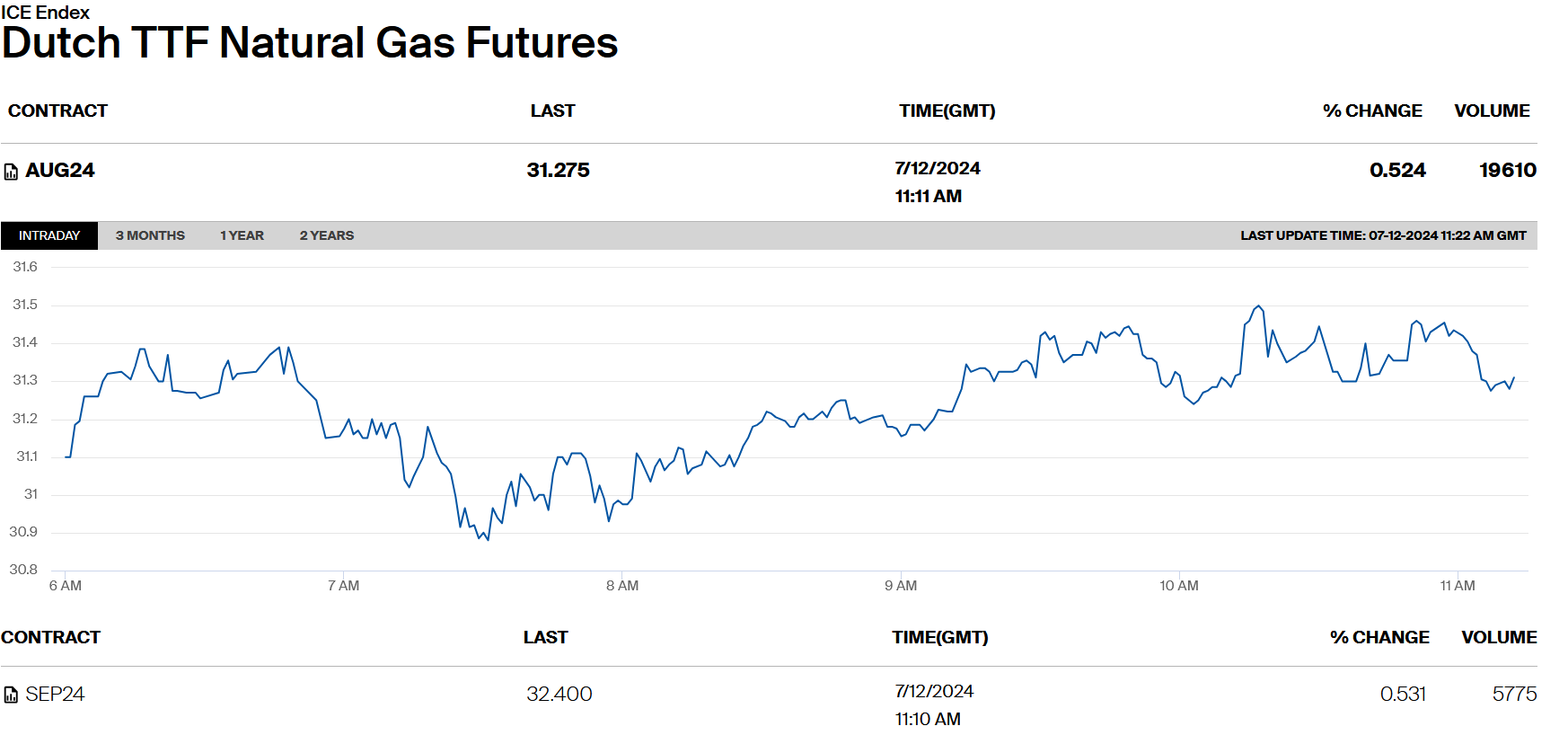Click the last update time text
The height and width of the screenshot is (735, 1568).
pos(1383,235)
